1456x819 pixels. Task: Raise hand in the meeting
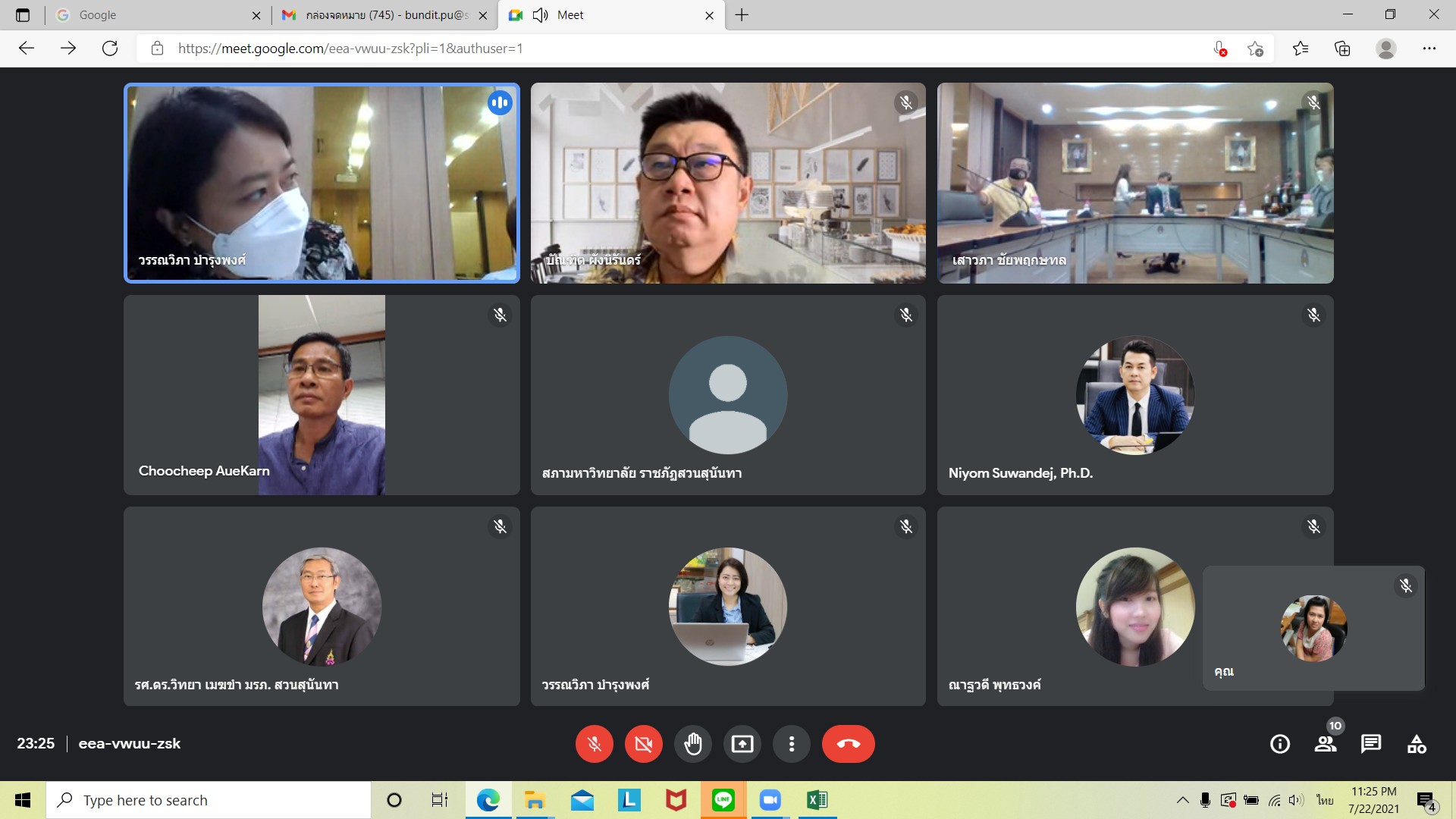coord(692,744)
